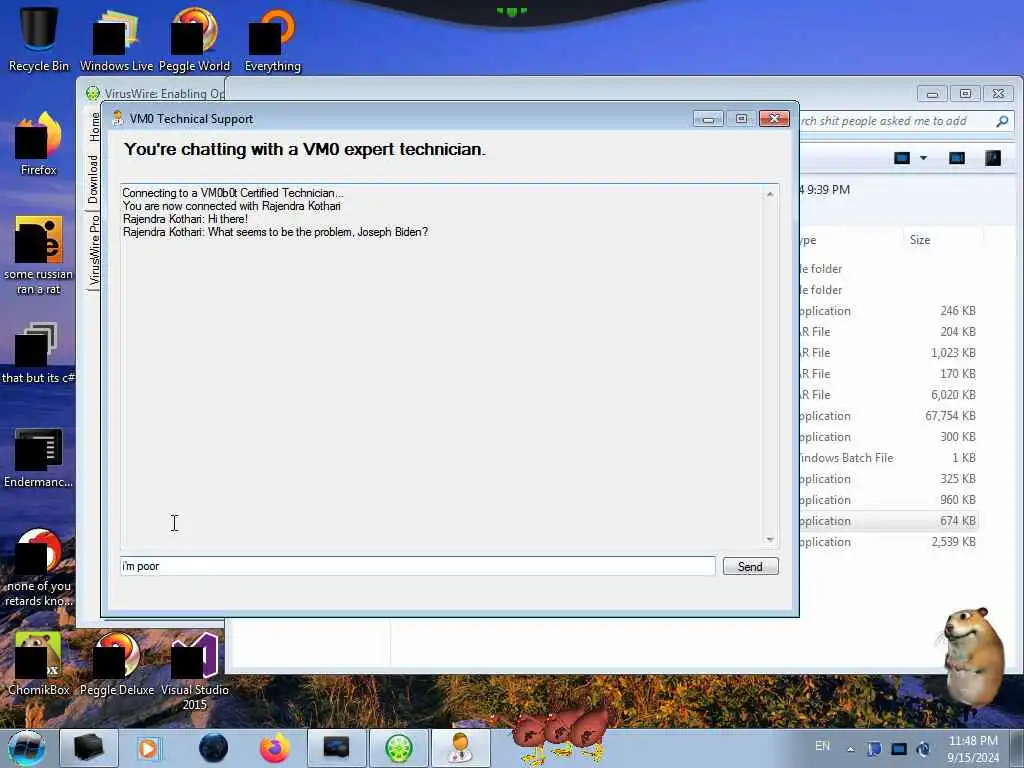The height and width of the screenshot is (768, 1024).
Task: Select the file sized 1,023 KB
Action: pos(888,353)
